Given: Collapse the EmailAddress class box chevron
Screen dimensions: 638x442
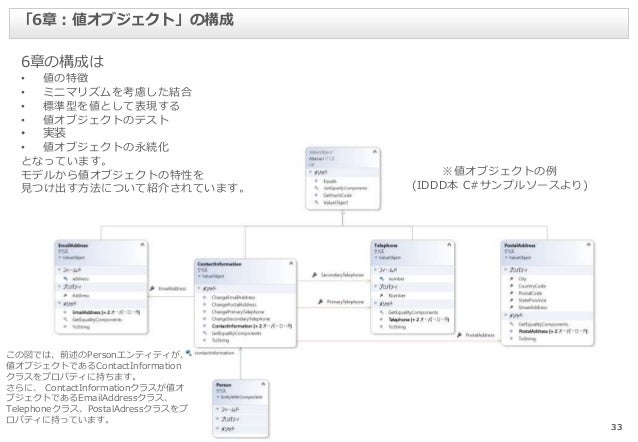Looking at the screenshot, I should pyautogui.click(x=142, y=245).
